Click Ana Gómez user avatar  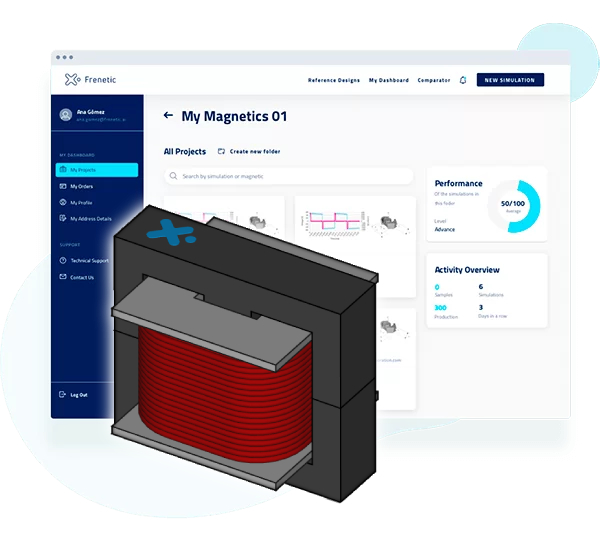coord(66,115)
